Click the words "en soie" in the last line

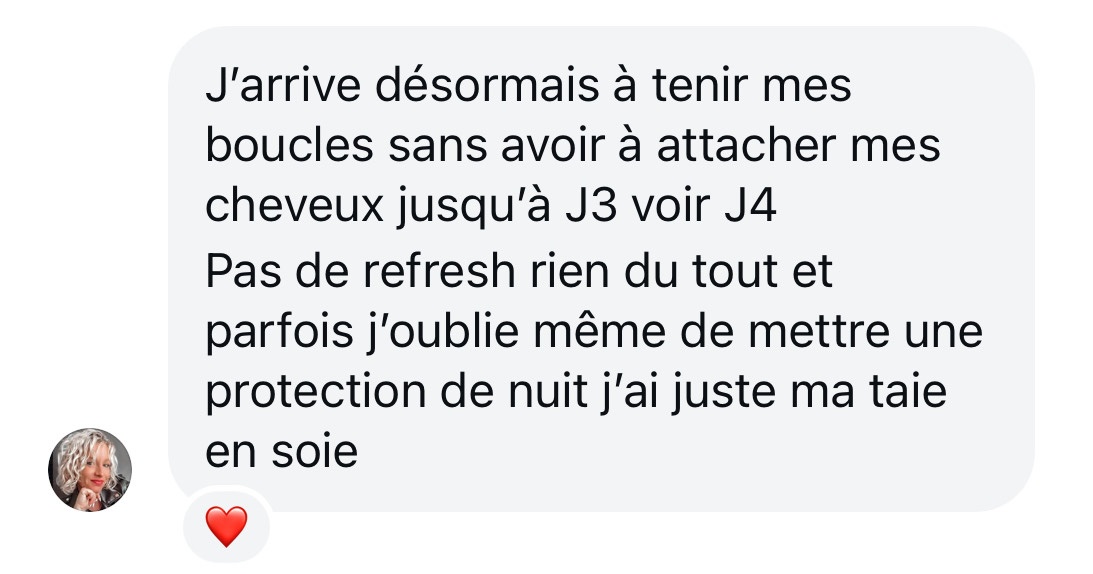point(282,453)
